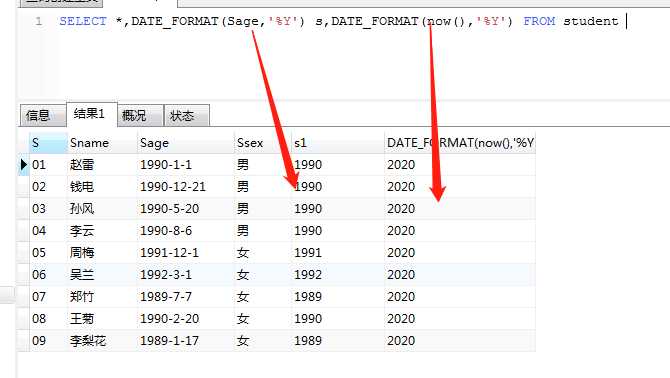Select cell 赵雷 in Sname column

pyautogui.click(x=102, y=165)
